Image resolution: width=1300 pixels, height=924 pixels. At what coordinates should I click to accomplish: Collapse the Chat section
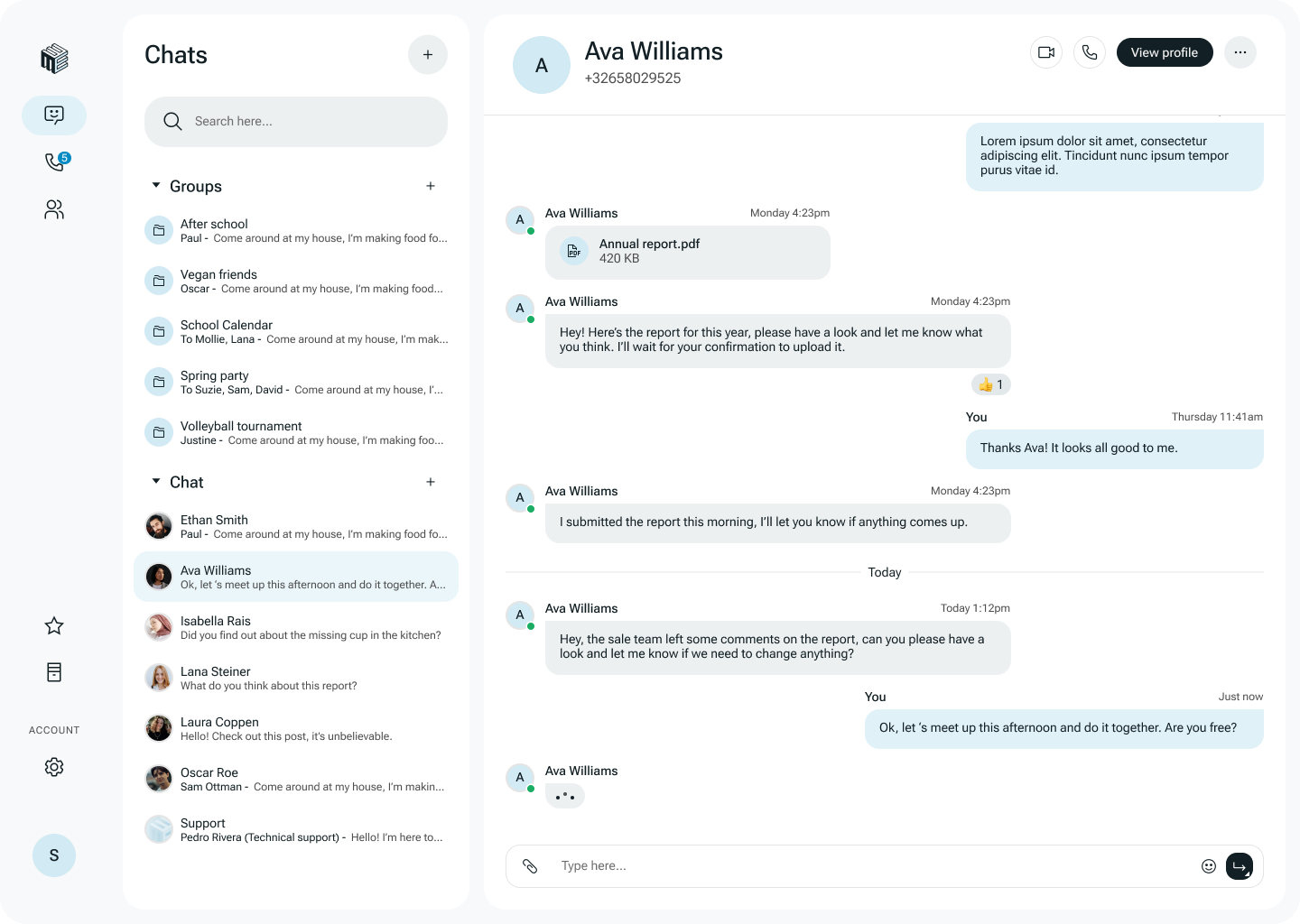pos(156,482)
